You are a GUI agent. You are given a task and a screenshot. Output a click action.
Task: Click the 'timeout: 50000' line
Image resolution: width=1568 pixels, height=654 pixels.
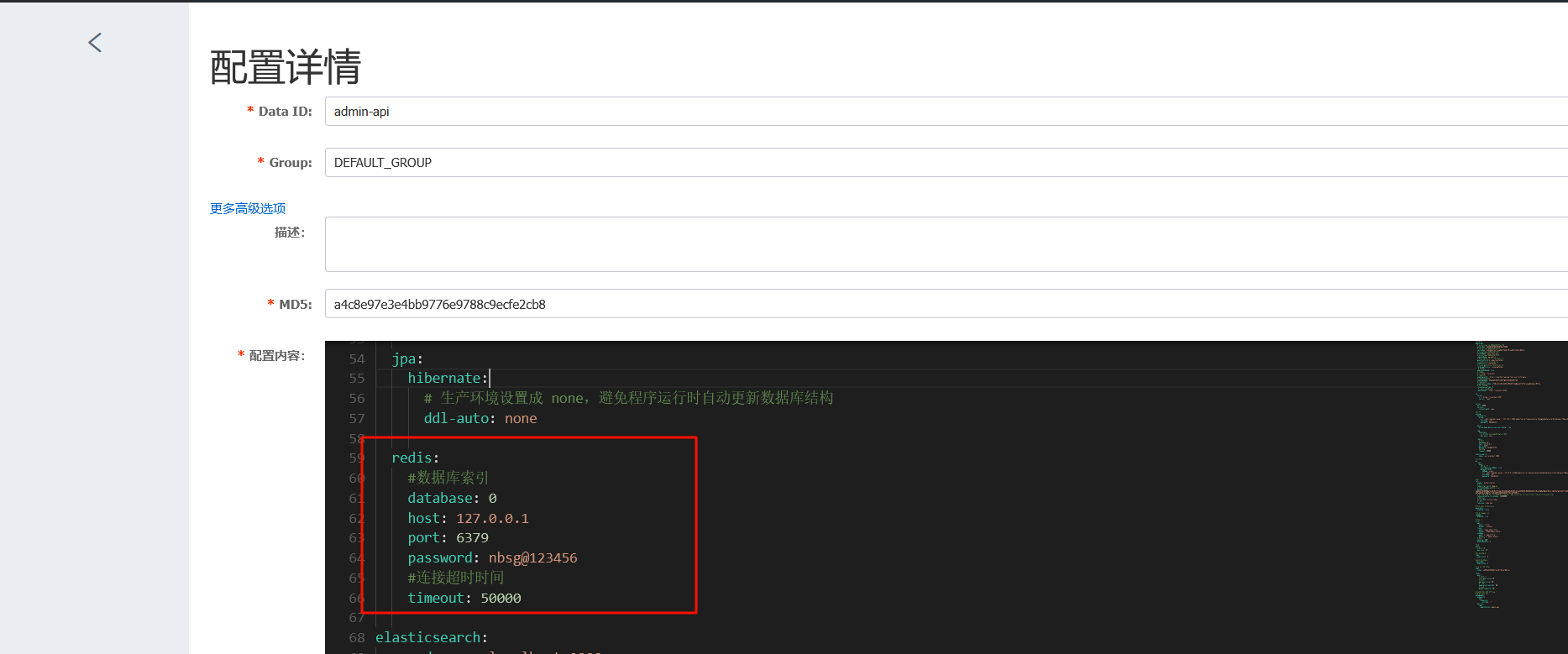click(464, 599)
